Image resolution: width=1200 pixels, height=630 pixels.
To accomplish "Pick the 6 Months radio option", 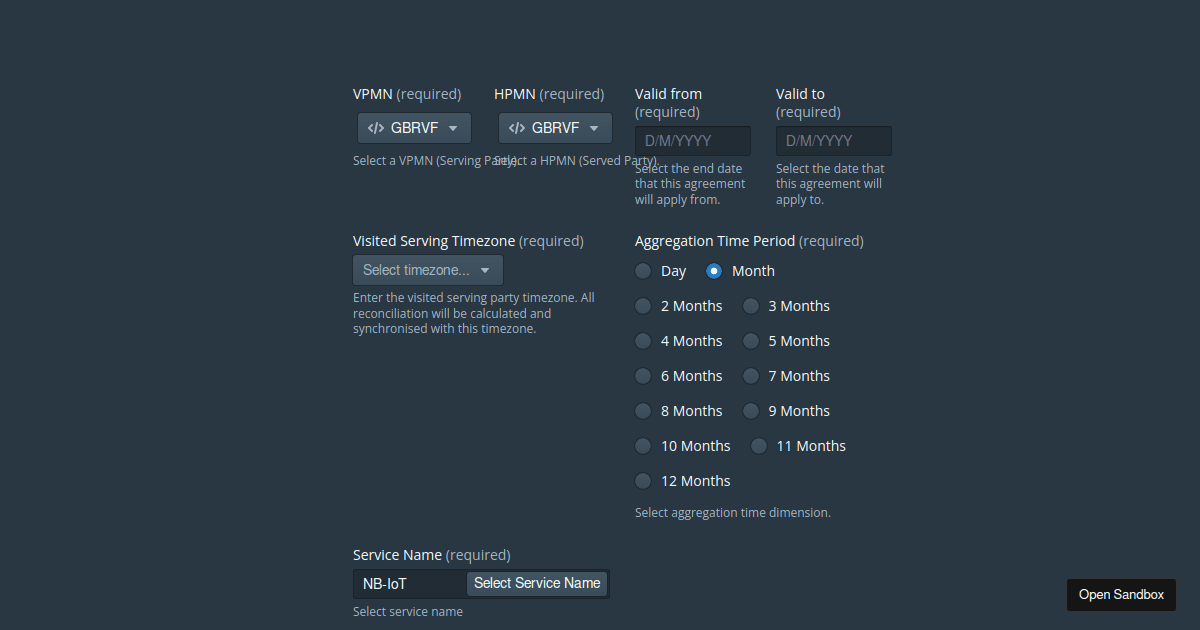I will (x=643, y=376).
